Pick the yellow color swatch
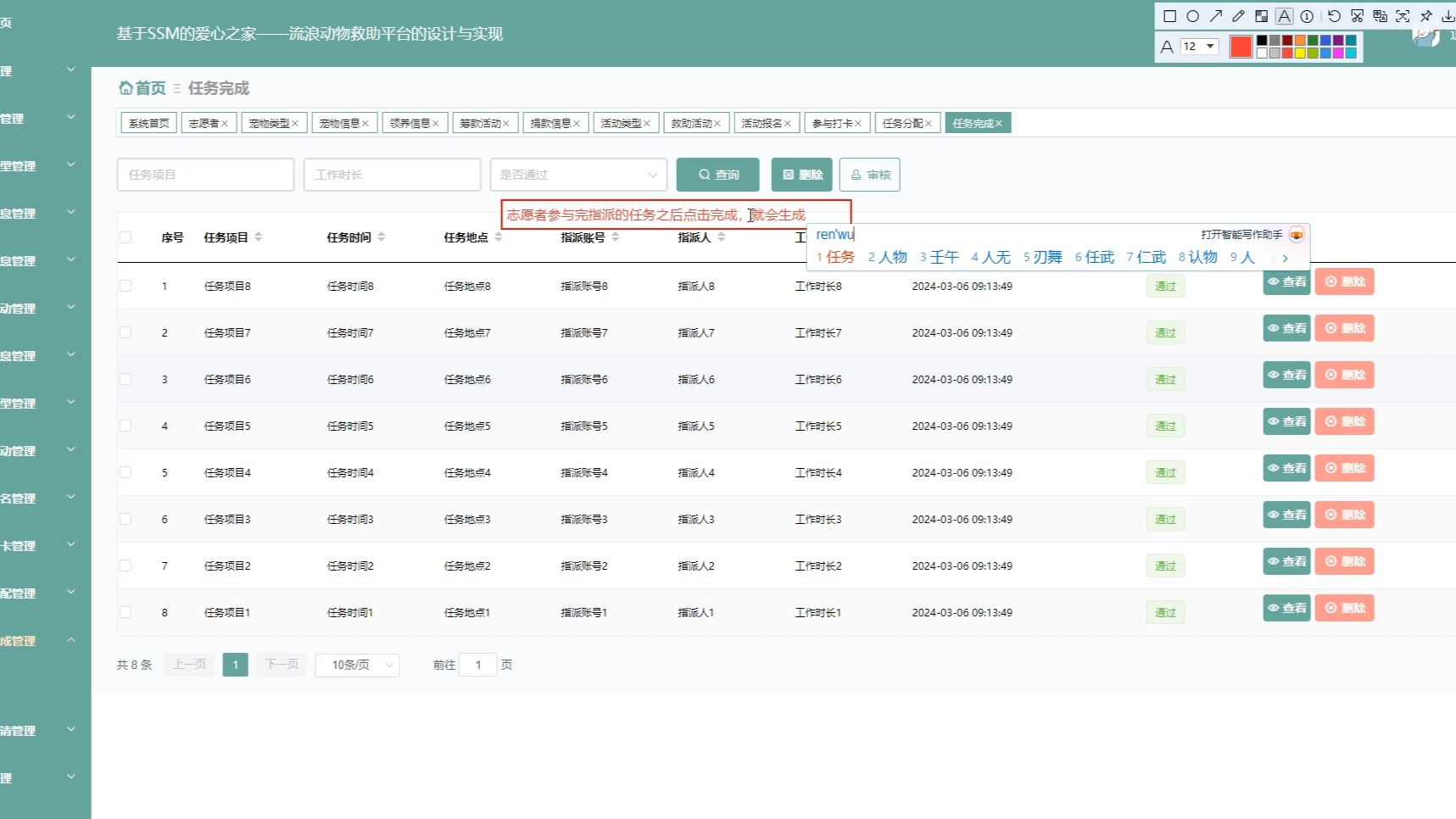The image size is (1456, 819). tap(1300, 53)
